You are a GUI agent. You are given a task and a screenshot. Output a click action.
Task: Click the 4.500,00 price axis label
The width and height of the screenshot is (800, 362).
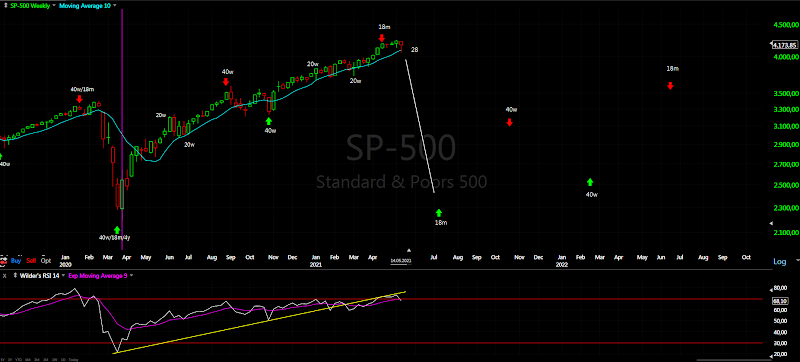785,25
